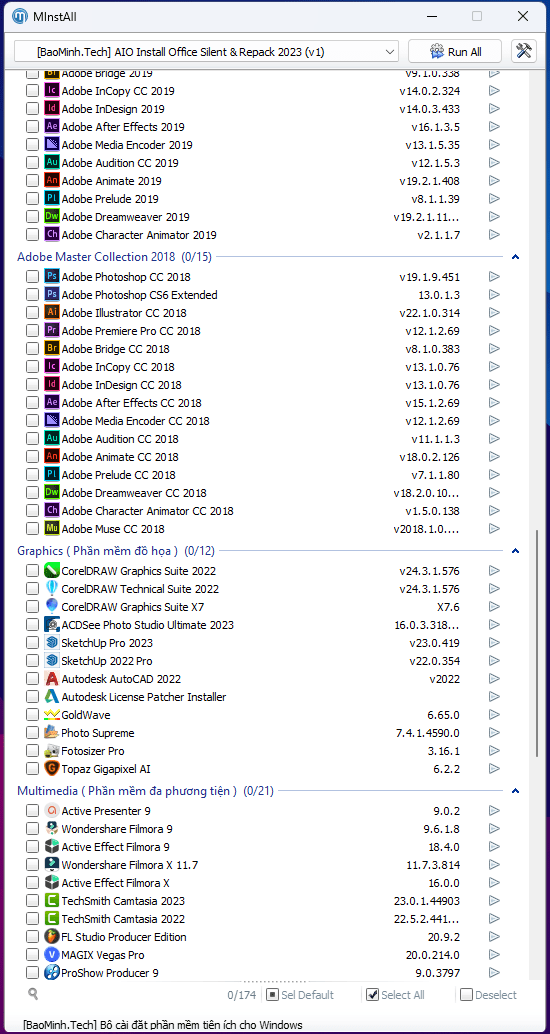Collapse the Graphics group chevron
550x1034 pixels.
pos(516,551)
